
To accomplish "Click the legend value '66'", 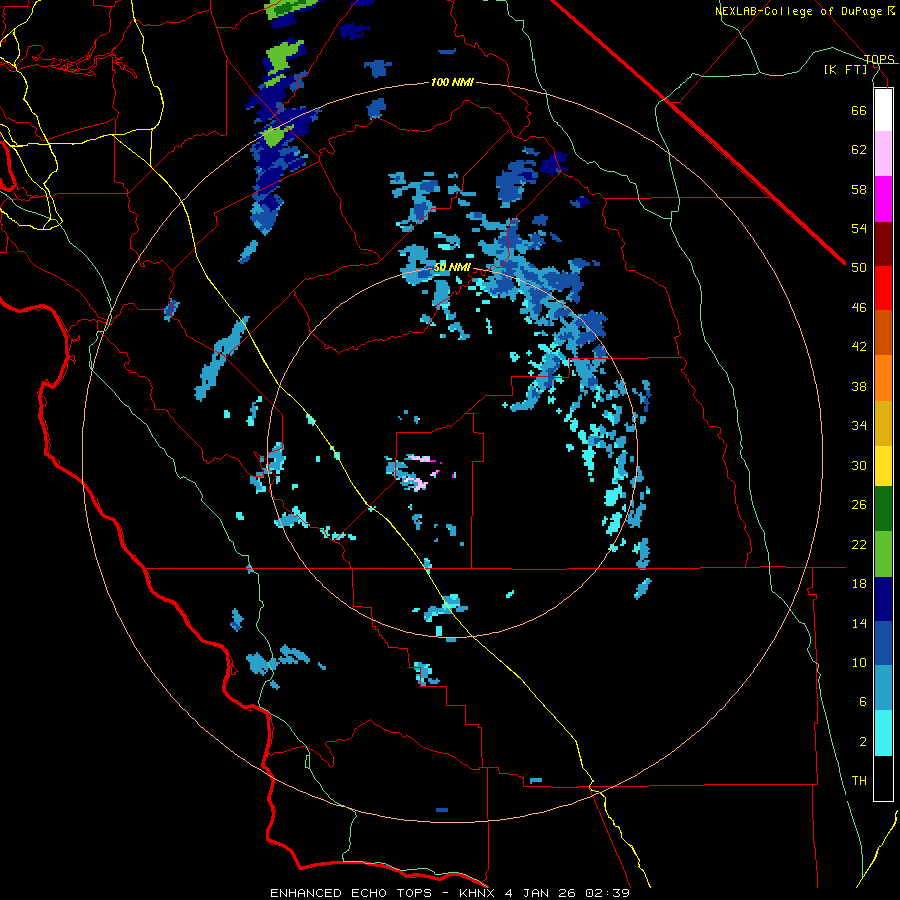I will [x=859, y=110].
